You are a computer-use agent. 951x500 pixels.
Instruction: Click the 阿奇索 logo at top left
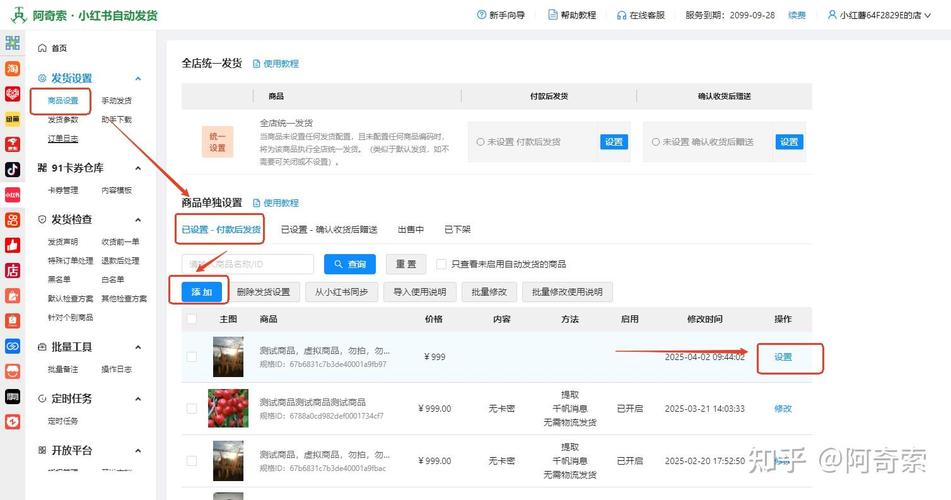tap(19, 15)
